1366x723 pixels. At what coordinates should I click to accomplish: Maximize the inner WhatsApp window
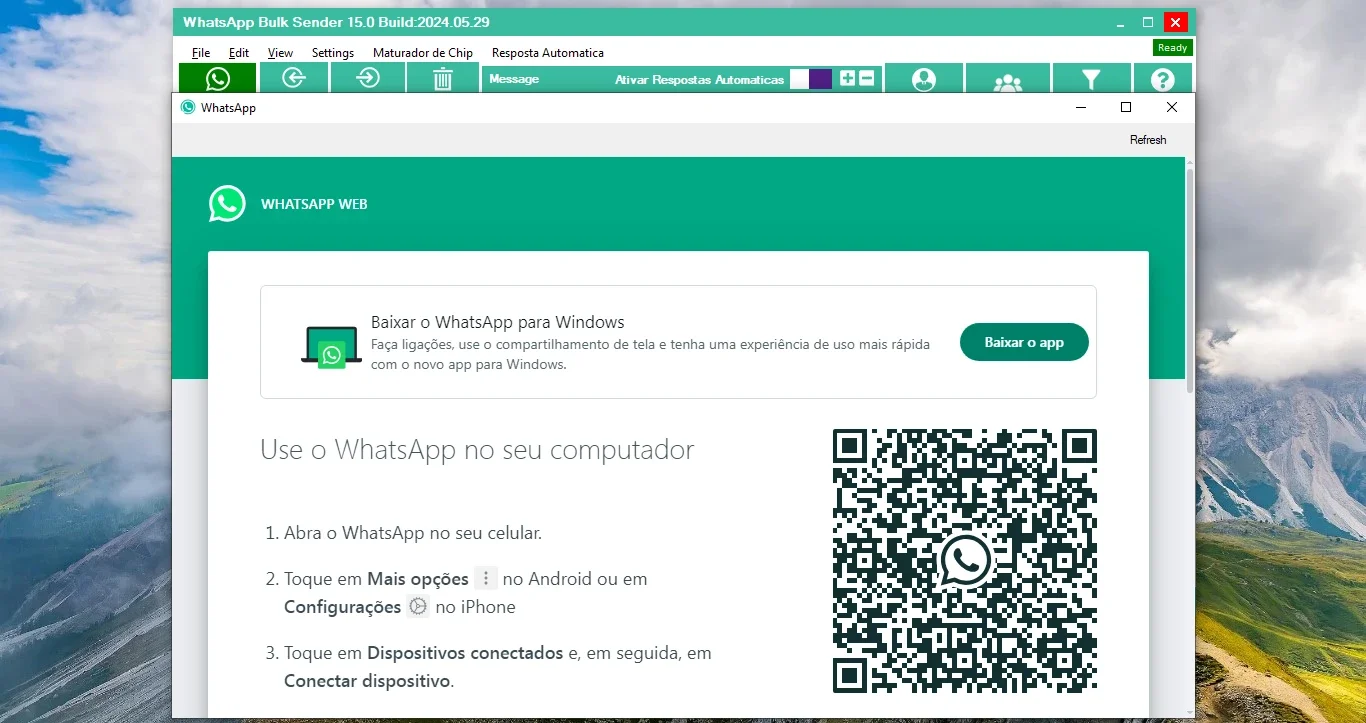[x=1126, y=107]
